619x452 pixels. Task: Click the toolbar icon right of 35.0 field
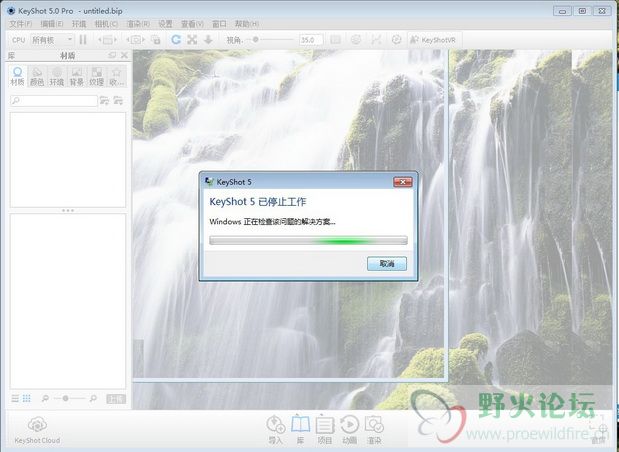(x=336, y=40)
